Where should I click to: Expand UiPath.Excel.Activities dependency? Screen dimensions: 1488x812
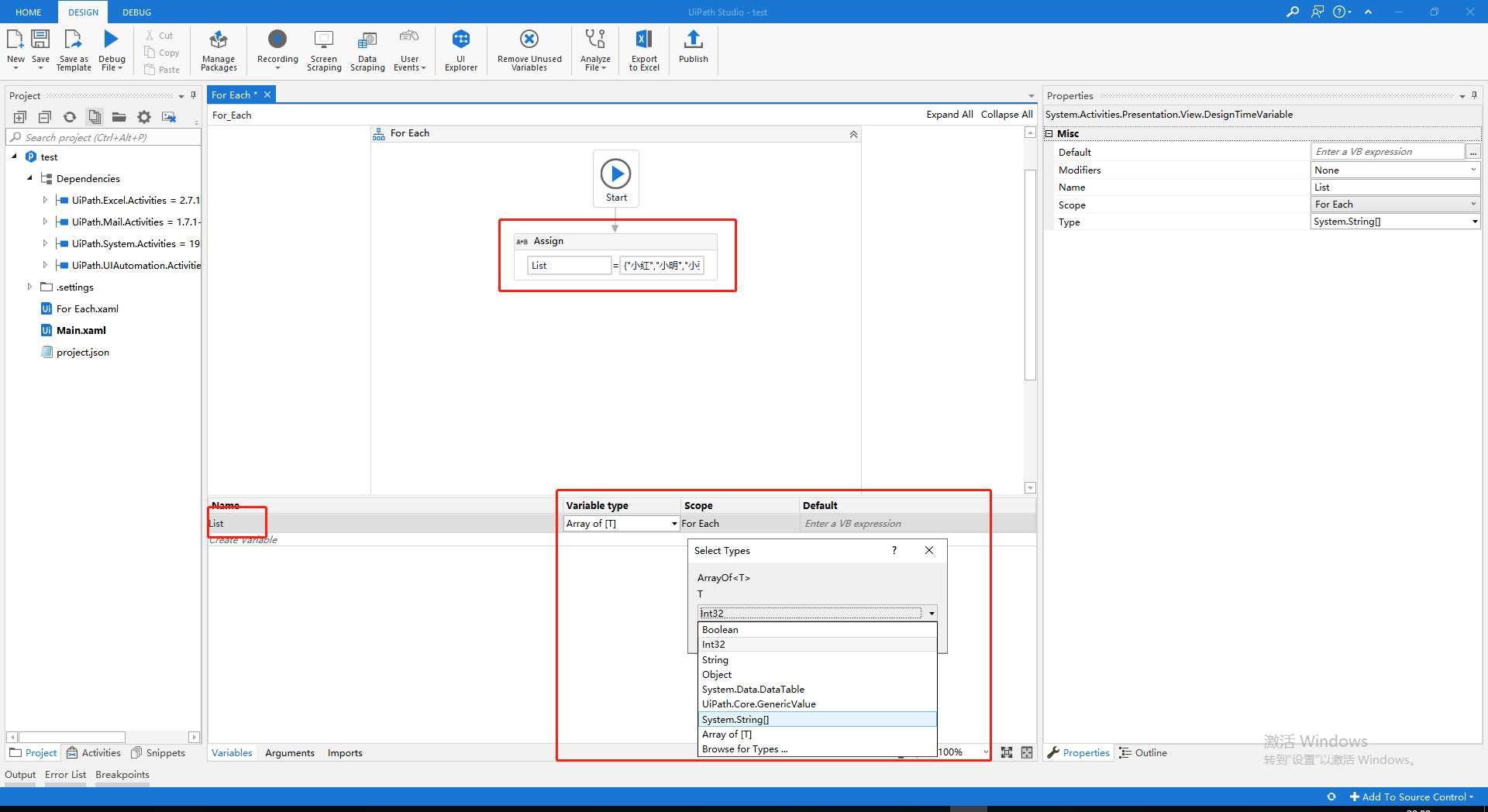coord(45,200)
